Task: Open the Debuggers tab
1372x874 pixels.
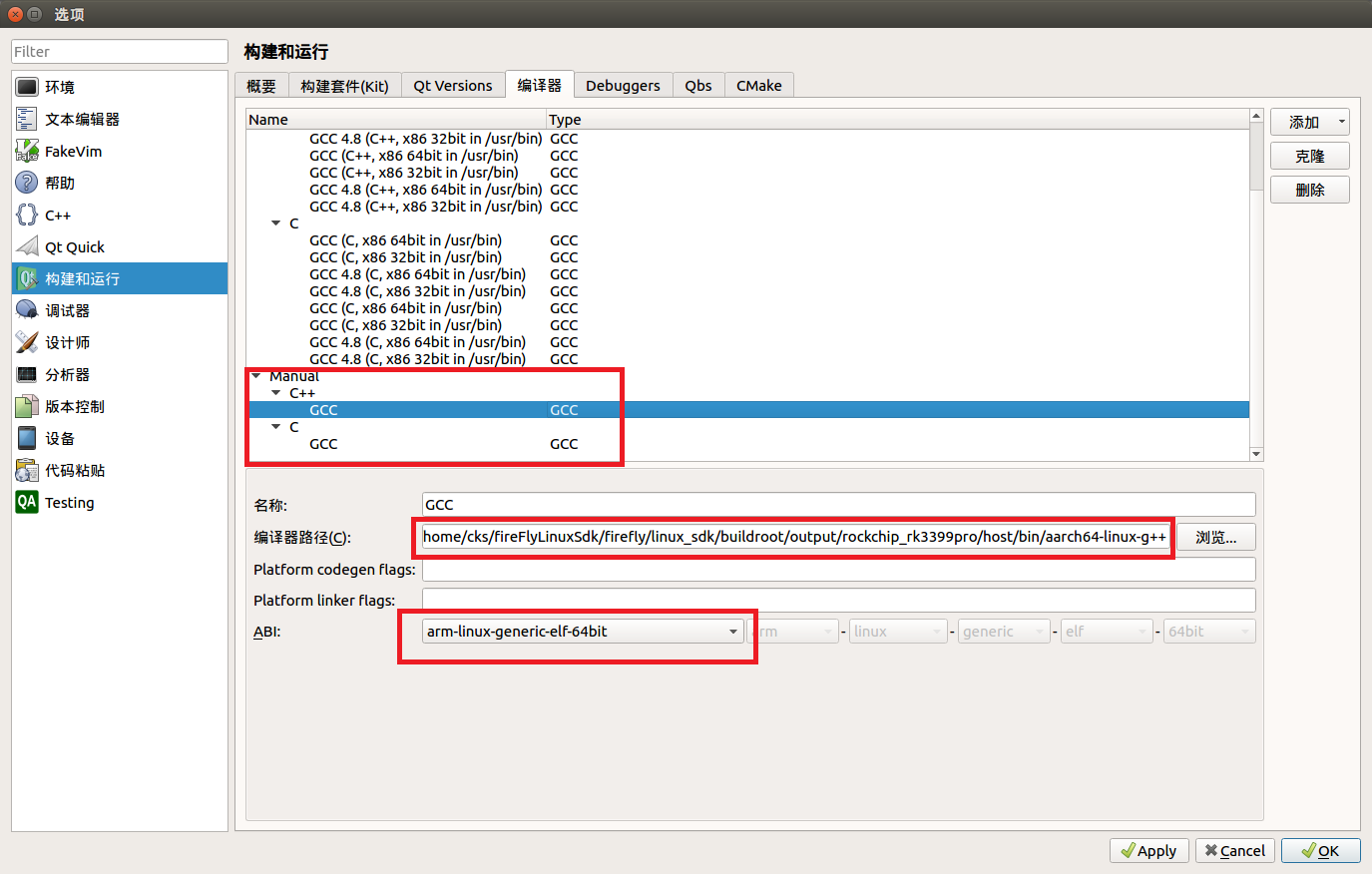Action: click(623, 86)
